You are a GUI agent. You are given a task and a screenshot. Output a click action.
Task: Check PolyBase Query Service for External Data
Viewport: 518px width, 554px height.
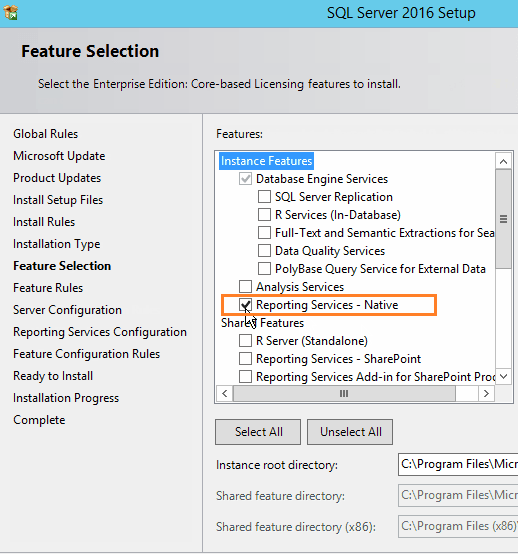pyautogui.click(x=264, y=269)
